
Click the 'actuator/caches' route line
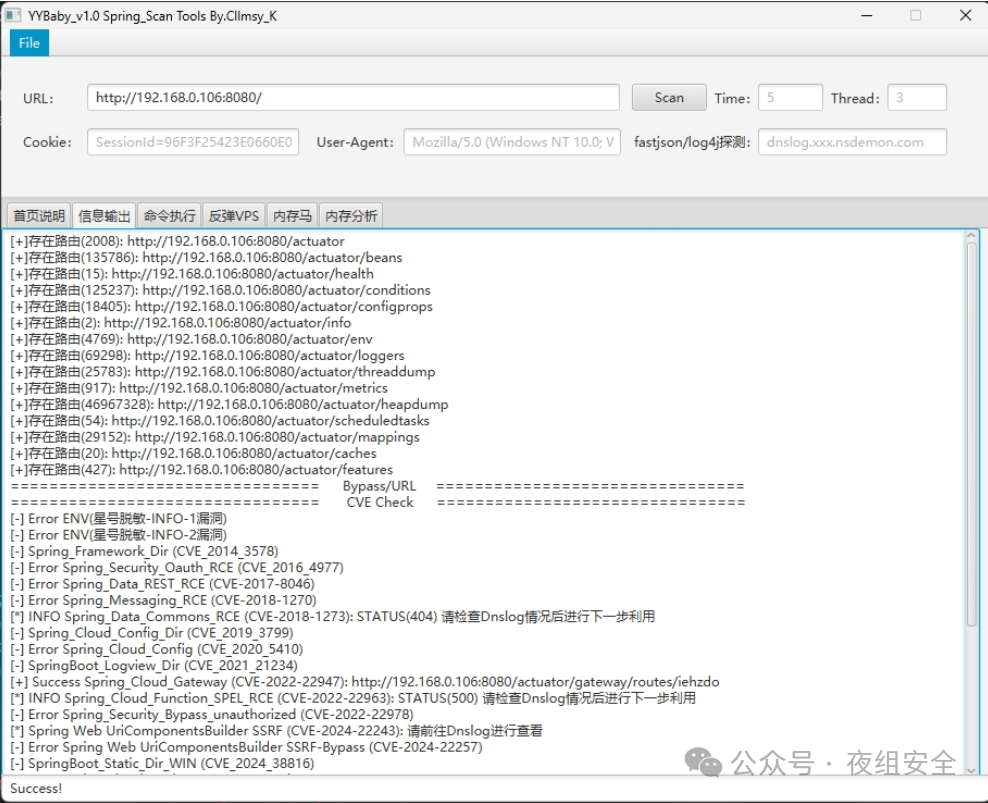click(x=193, y=453)
